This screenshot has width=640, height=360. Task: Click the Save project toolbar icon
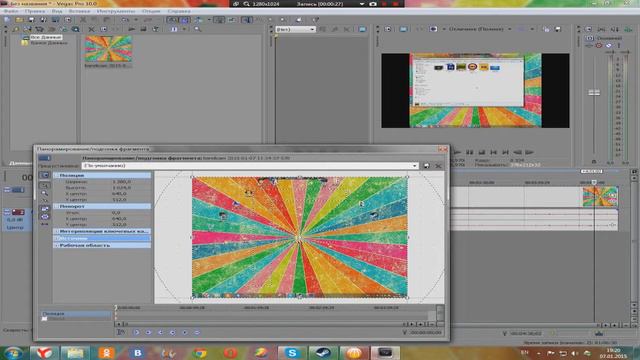click(x=31, y=20)
